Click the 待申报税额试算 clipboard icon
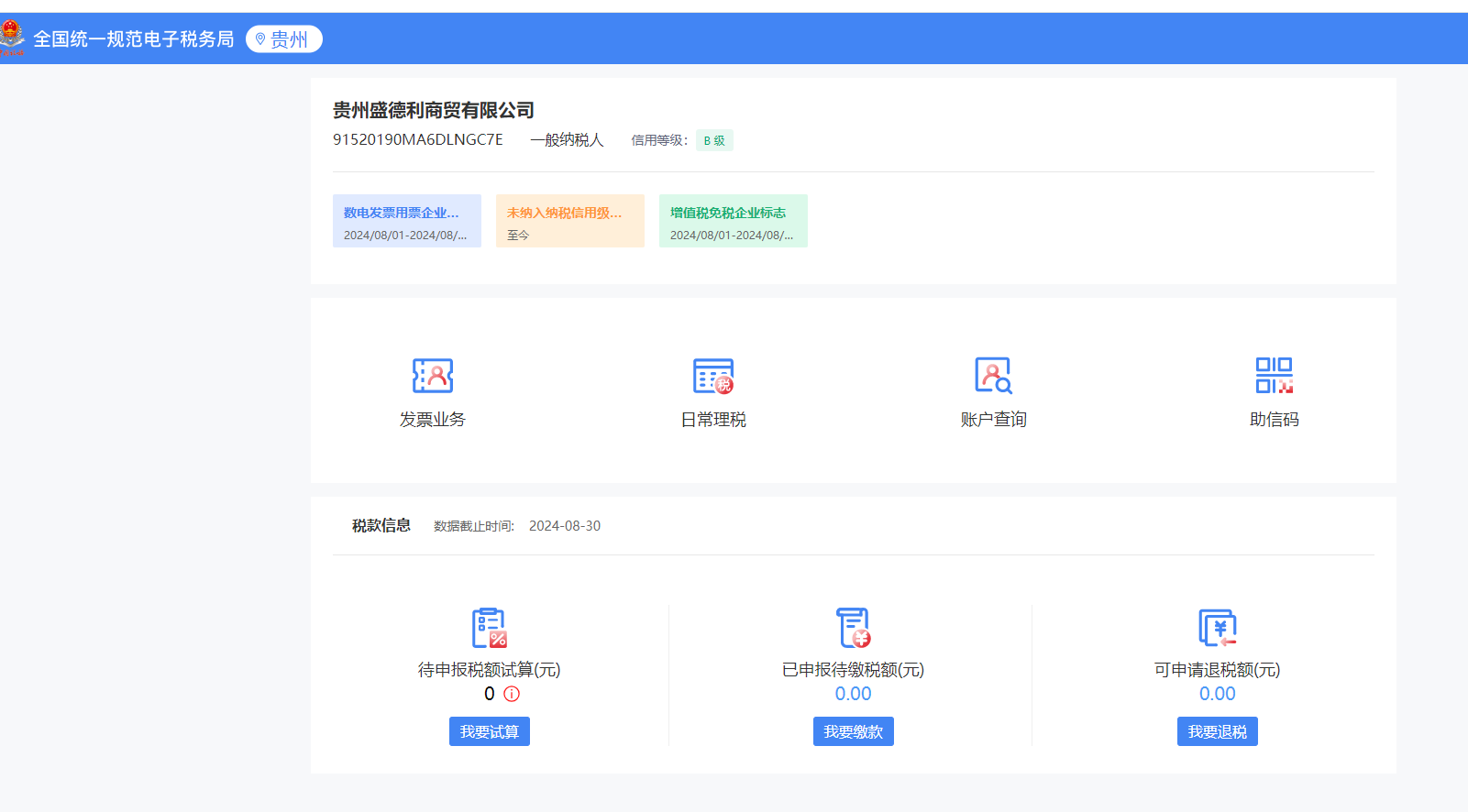The height and width of the screenshot is (812, 1468). (x=489, y=628)
